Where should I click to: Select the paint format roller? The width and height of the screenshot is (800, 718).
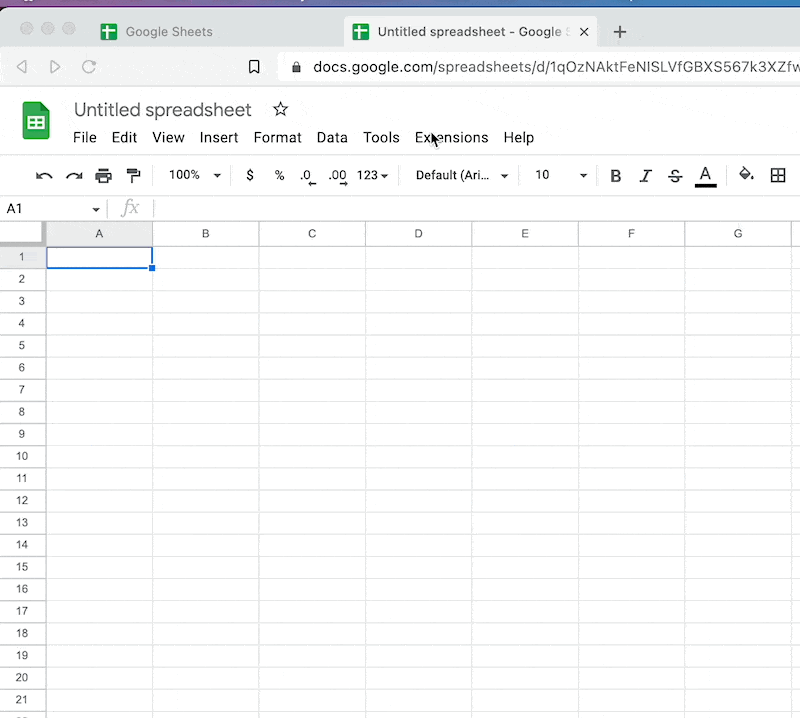coord(133,175)
